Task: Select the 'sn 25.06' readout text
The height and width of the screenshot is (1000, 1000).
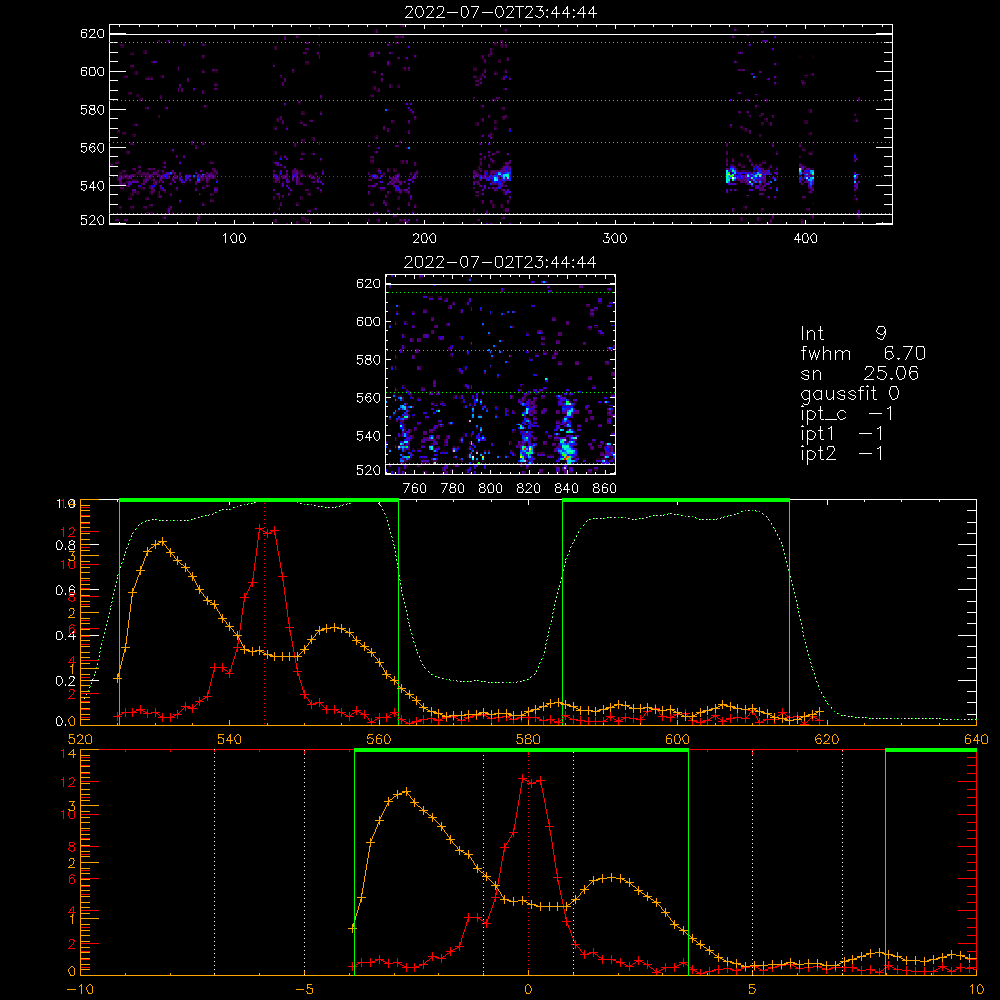Action: pyautogui.click(x=859, y=373)
